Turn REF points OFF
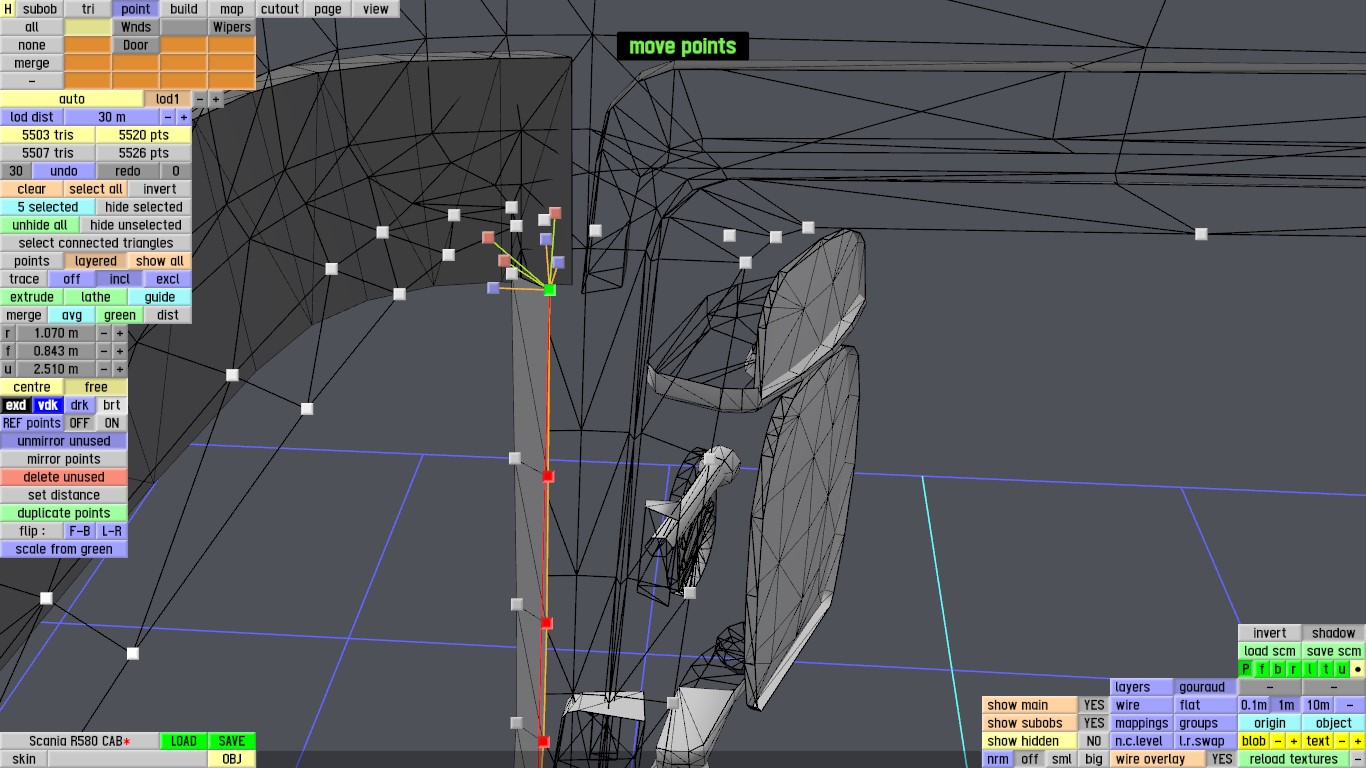Image resolution: width=1366 pixels, height=768 pixels. [x=80, y=423]
